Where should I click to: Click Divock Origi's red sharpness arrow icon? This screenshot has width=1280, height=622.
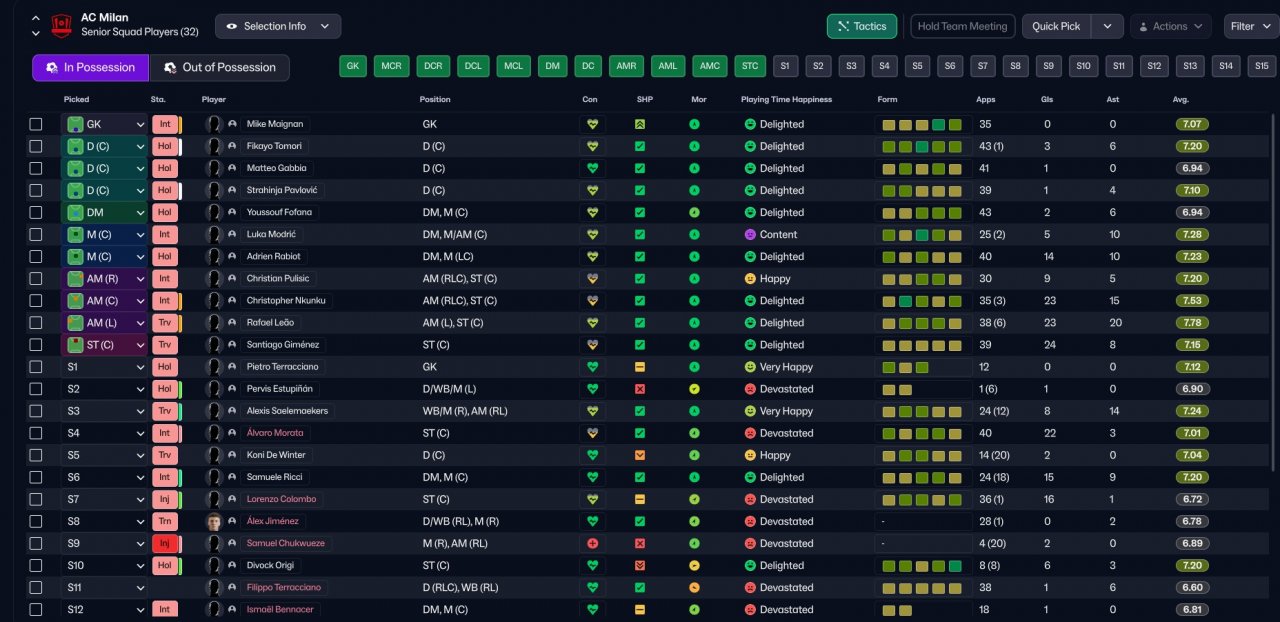point(640,565)
